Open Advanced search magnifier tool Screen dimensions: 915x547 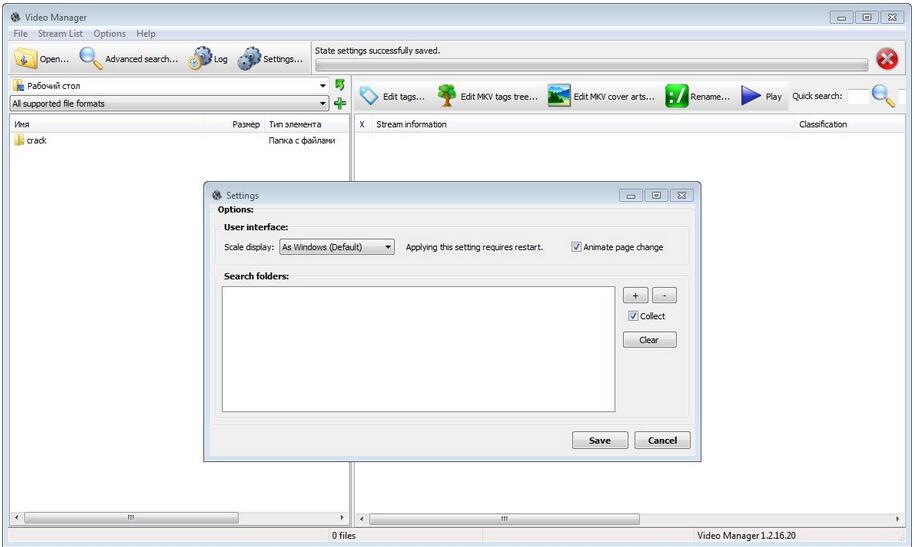point(90,58)
